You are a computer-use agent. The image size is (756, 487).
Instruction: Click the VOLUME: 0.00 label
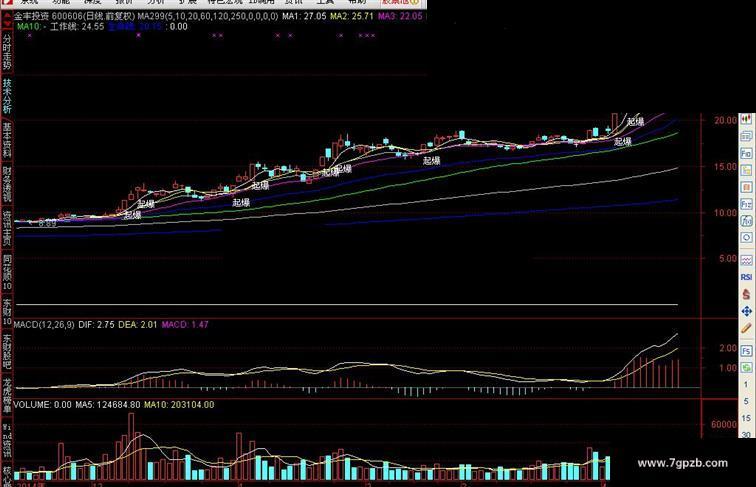(42, 405)
